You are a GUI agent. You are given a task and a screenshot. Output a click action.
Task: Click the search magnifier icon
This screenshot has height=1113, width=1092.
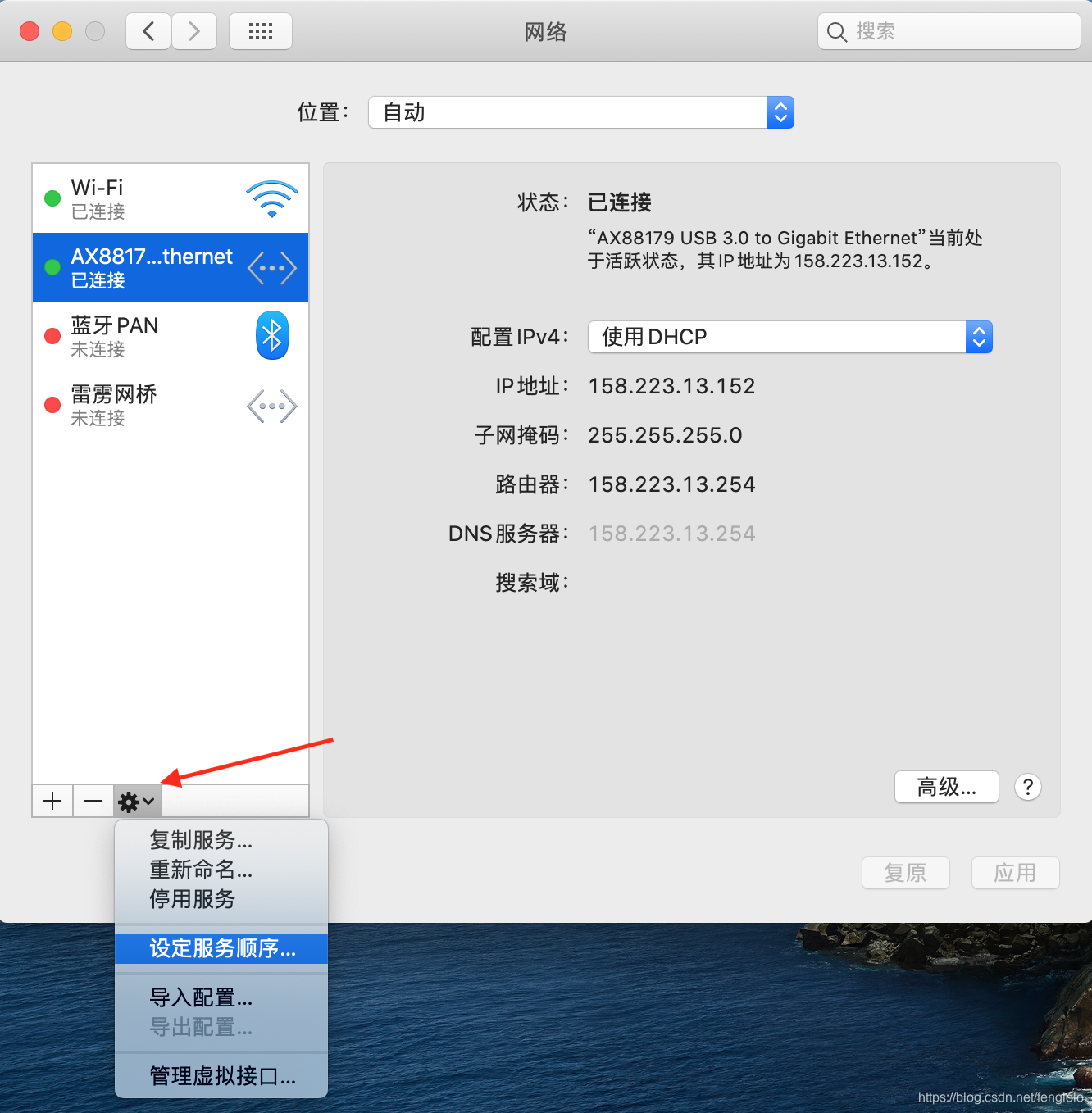click(836, 31)
